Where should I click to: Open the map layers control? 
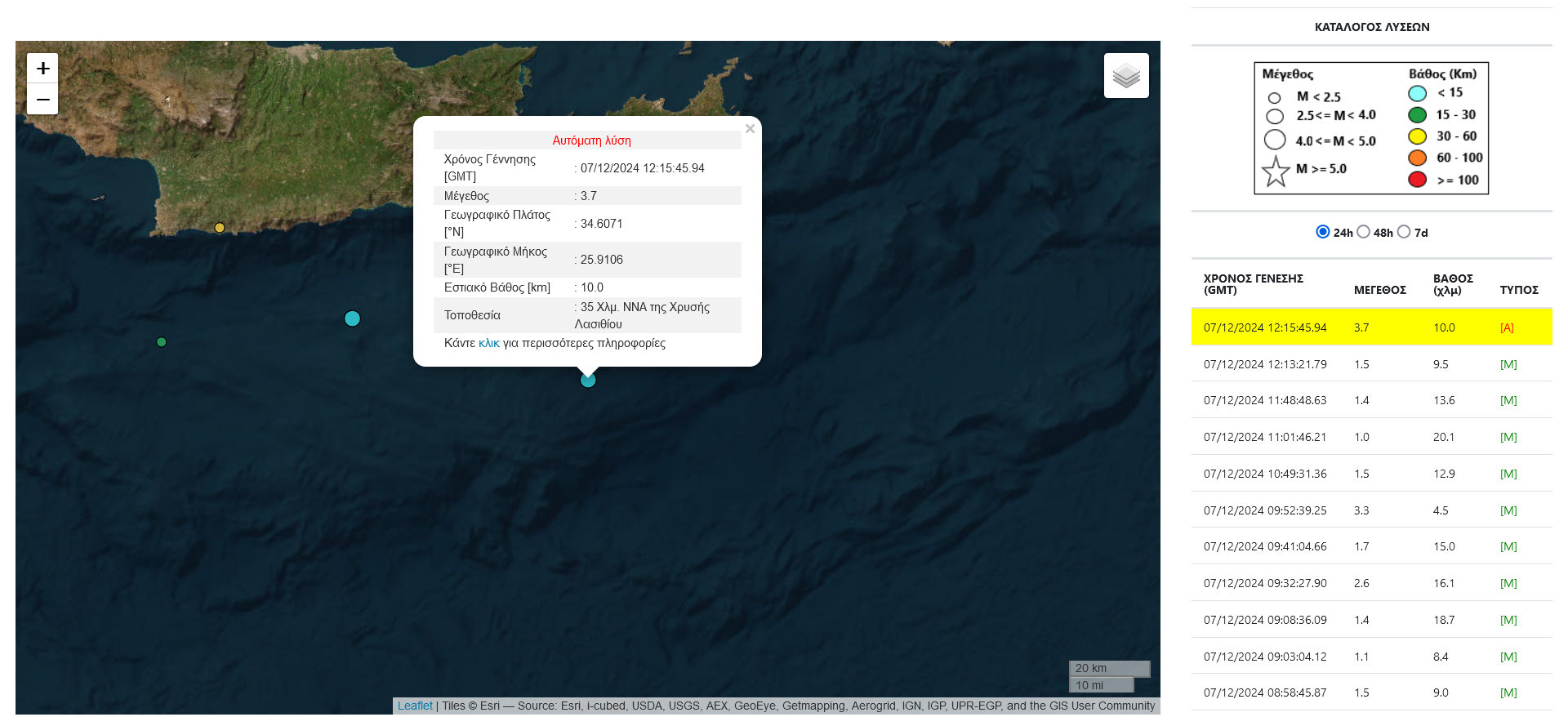click(1126, 76)
